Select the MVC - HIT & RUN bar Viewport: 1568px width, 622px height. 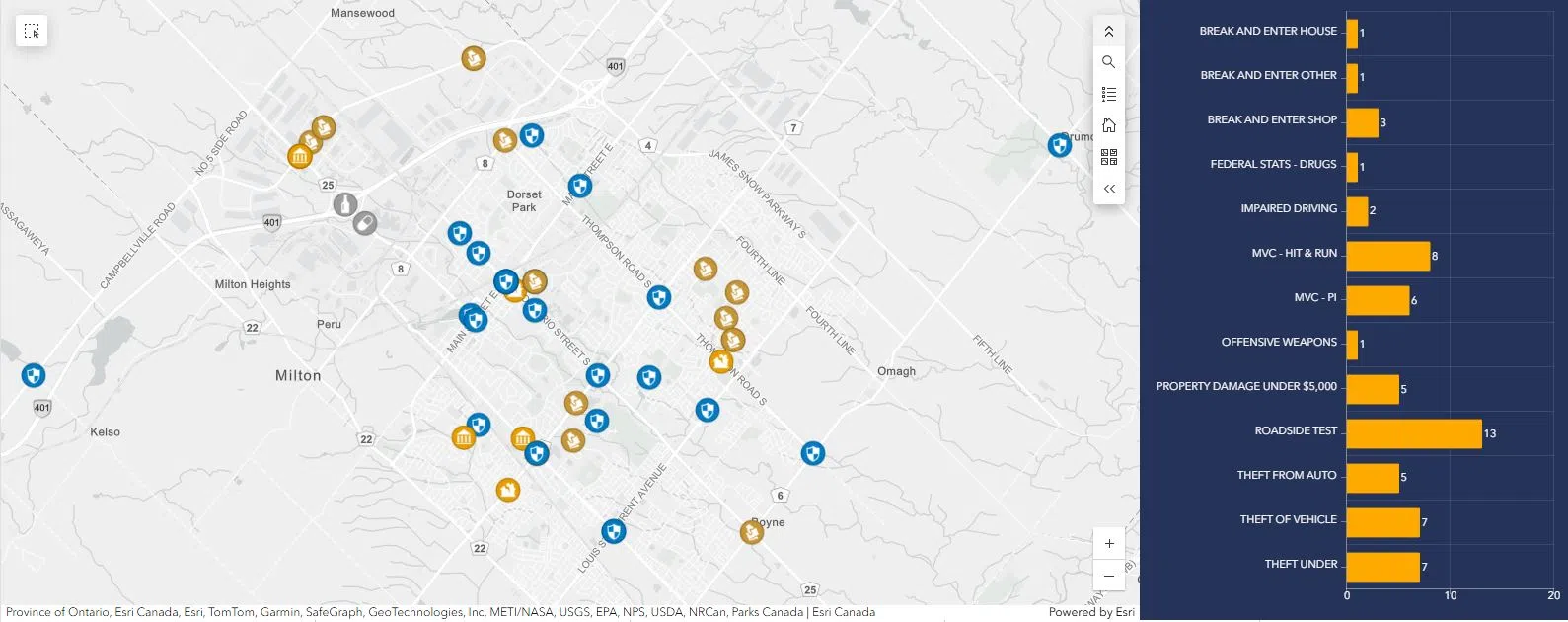click(1387, 256)
